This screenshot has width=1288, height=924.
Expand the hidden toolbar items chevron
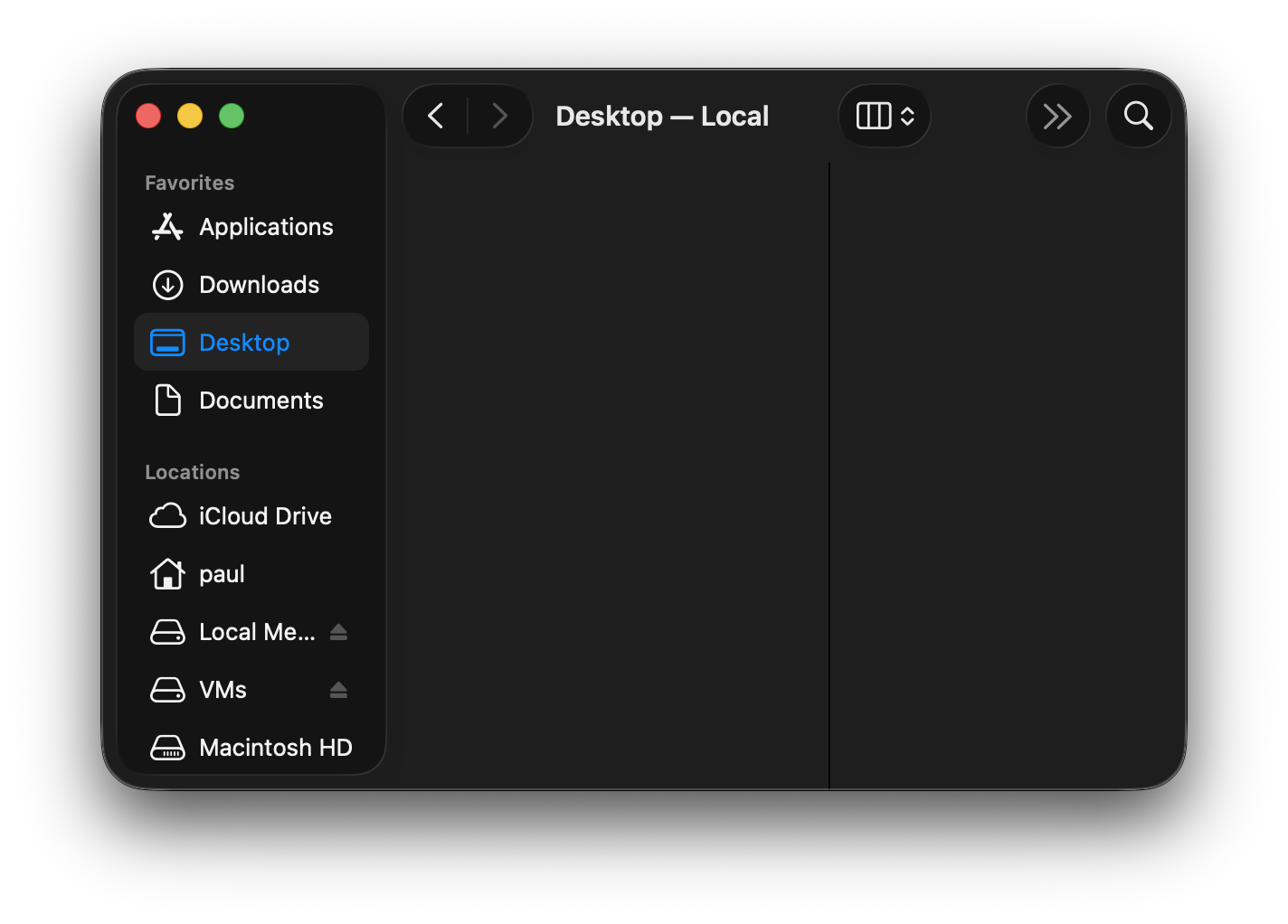1057,116
